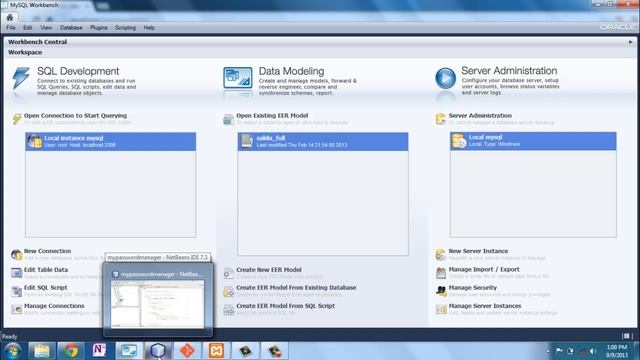
Task: Open Manage Server Instances
Action: coord(485,306)
